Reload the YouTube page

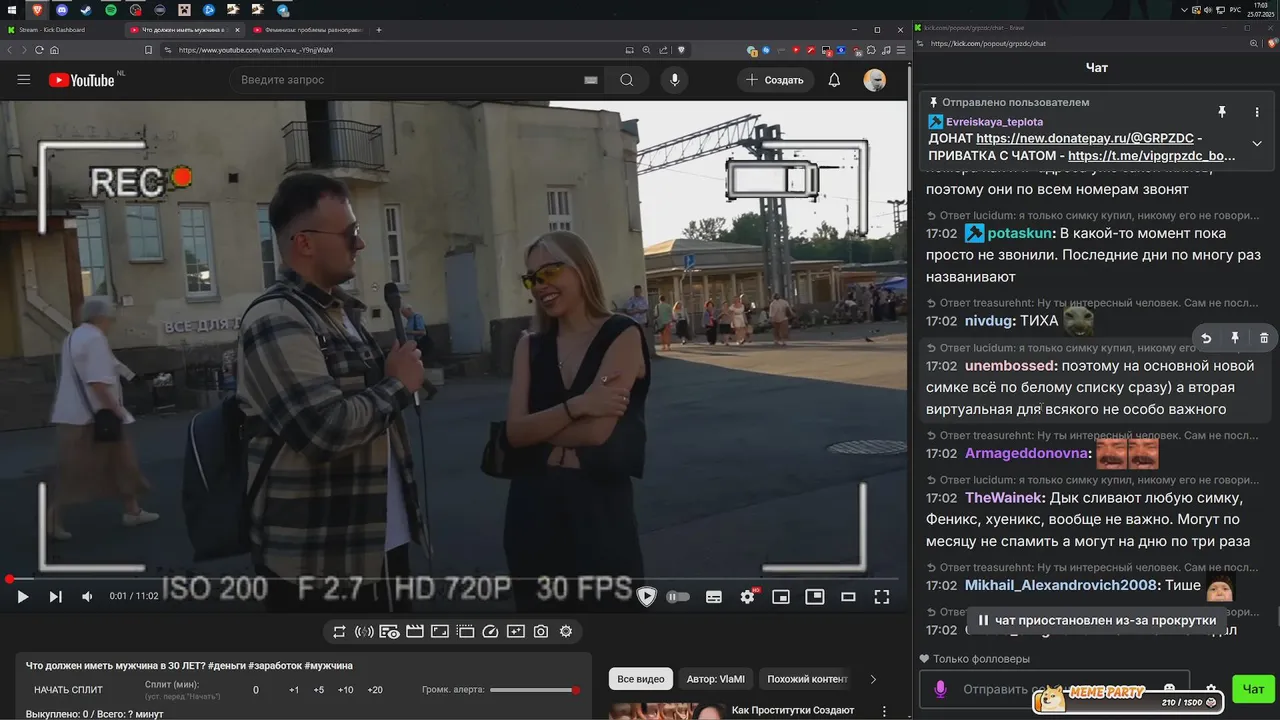37,50
